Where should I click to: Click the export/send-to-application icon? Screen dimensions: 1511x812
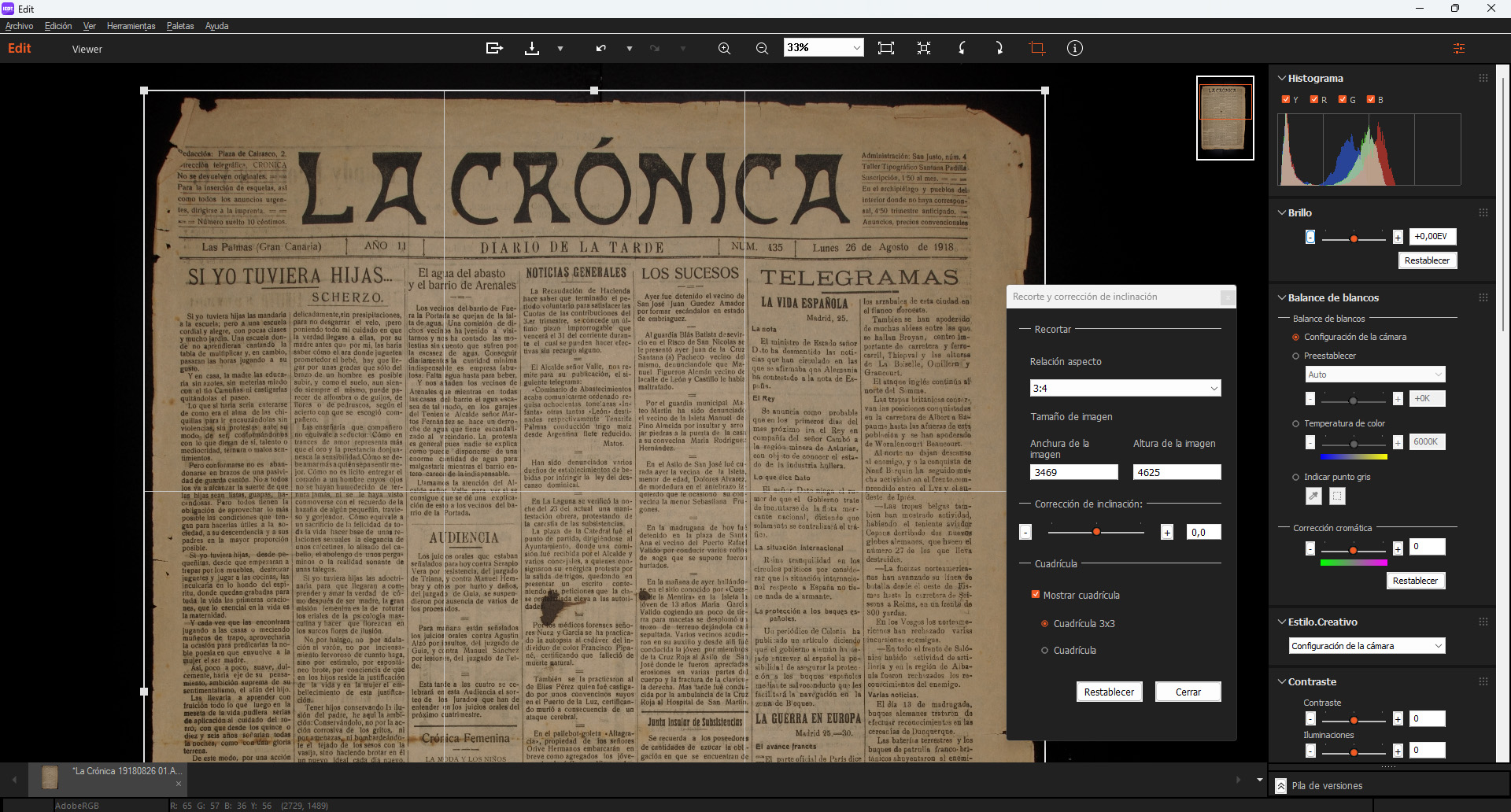tap(494, 48)
